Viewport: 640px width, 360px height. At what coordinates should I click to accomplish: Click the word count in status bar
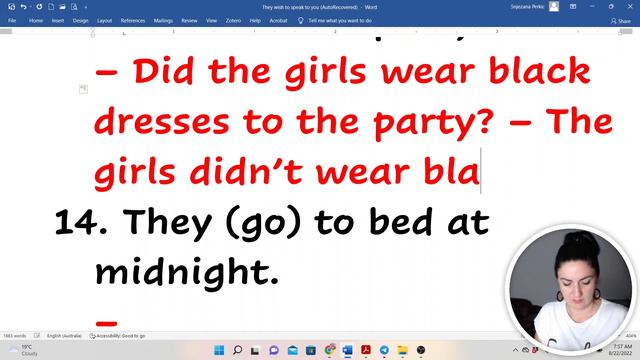tap(15, 336)
